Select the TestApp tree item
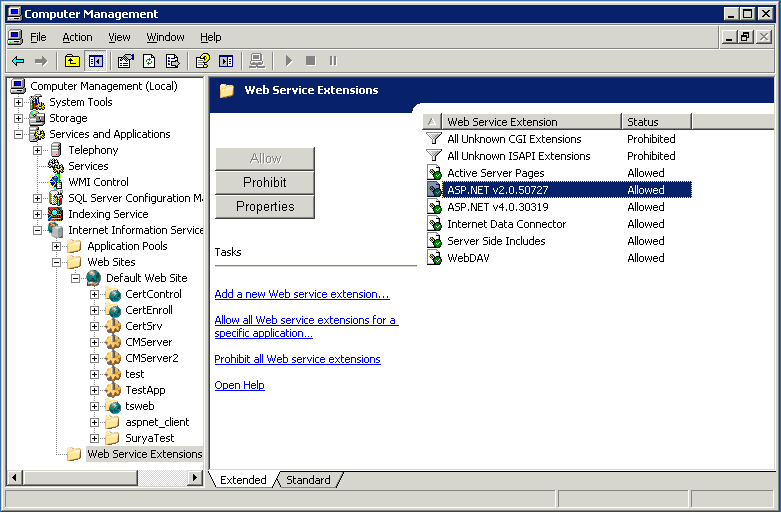The height and width of the screenshot is (513, 781). point(145,390)
